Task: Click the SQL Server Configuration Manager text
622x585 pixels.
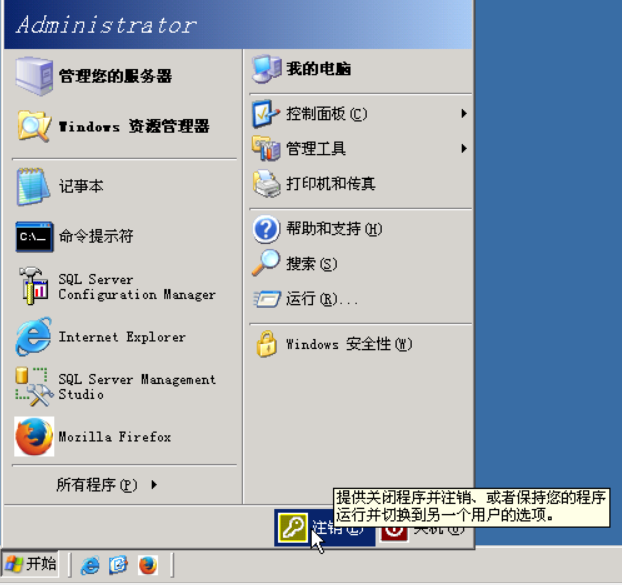Action: click(x=137, y=287)
